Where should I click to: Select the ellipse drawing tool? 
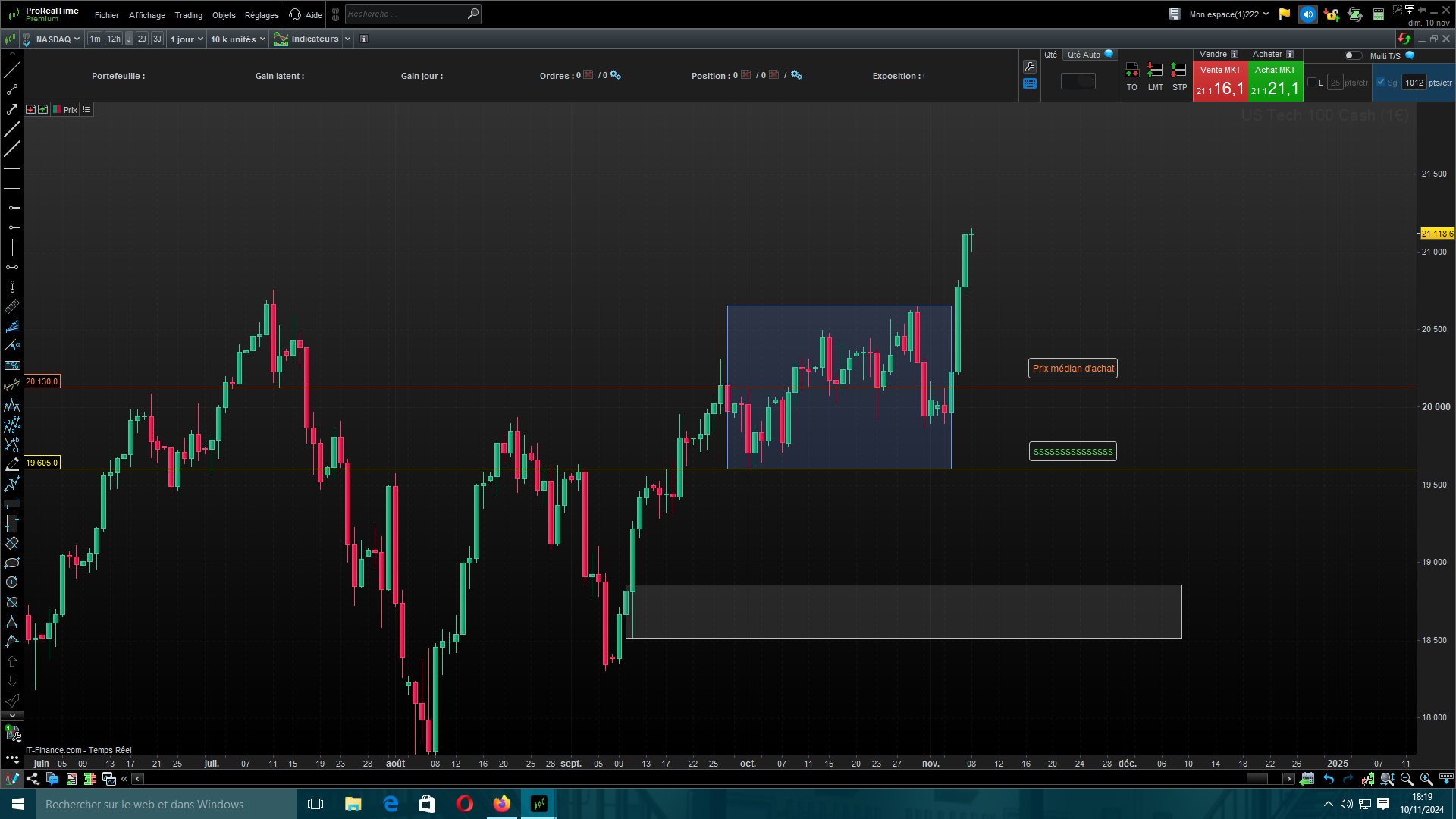[x=12, y=563]
